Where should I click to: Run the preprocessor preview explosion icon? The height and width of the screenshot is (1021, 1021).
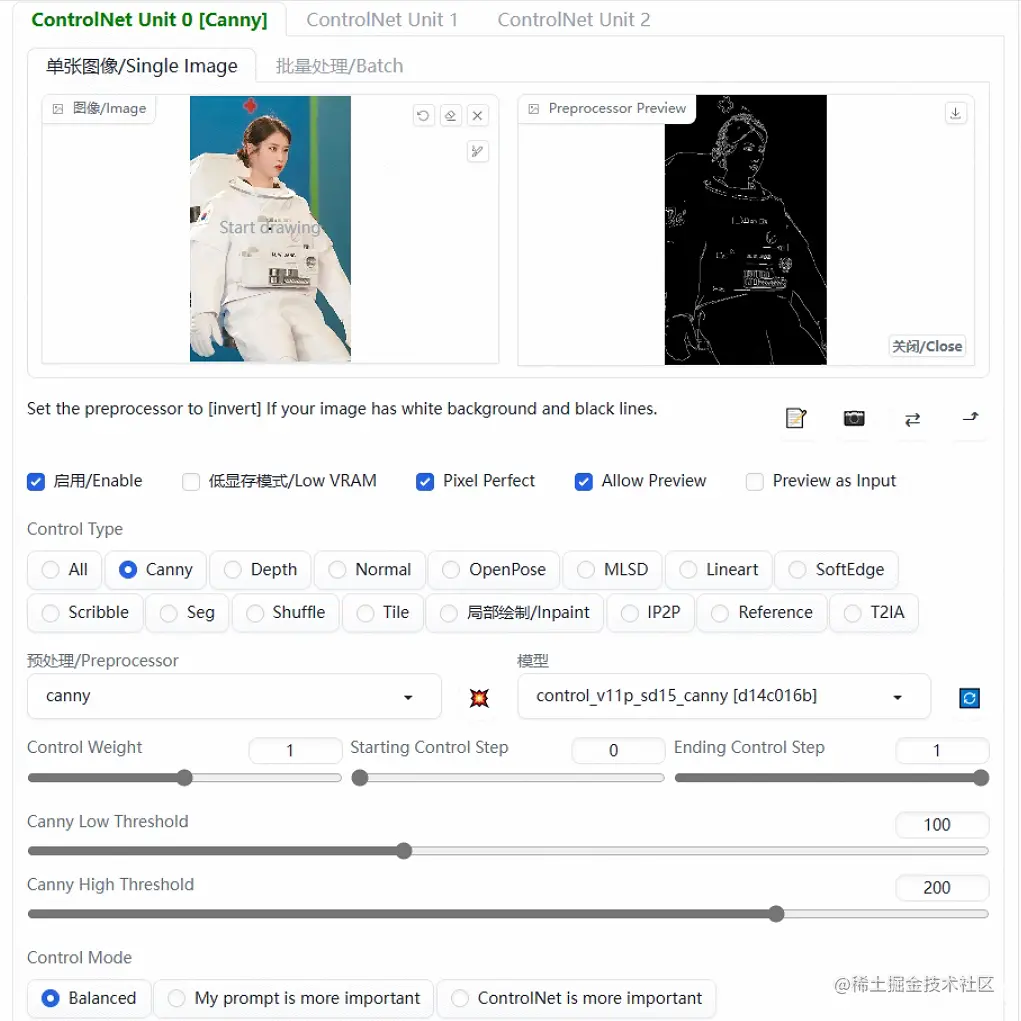click(x=479, y=697)
